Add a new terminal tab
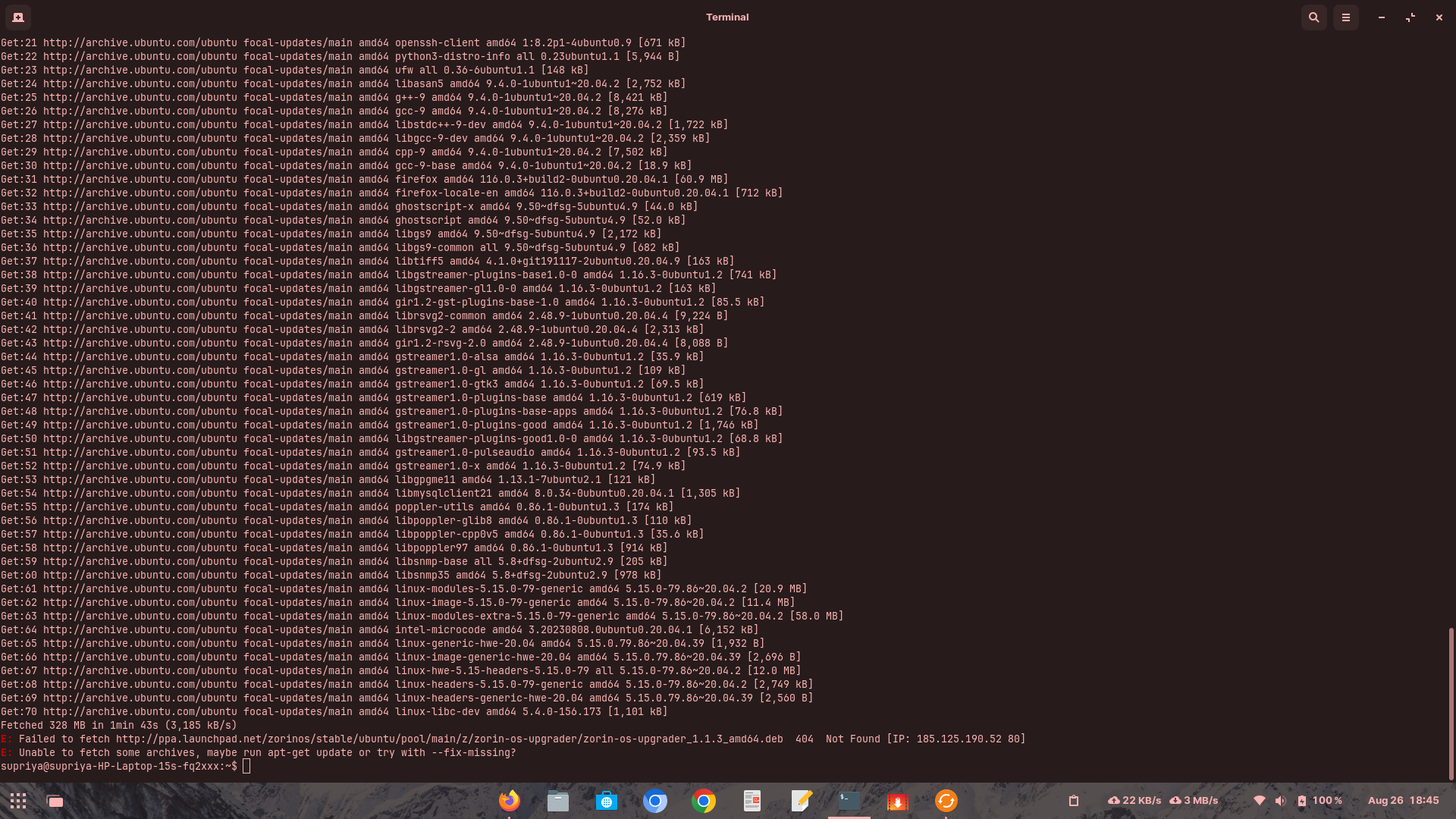1456x819 pixels. tap(18, 17)
